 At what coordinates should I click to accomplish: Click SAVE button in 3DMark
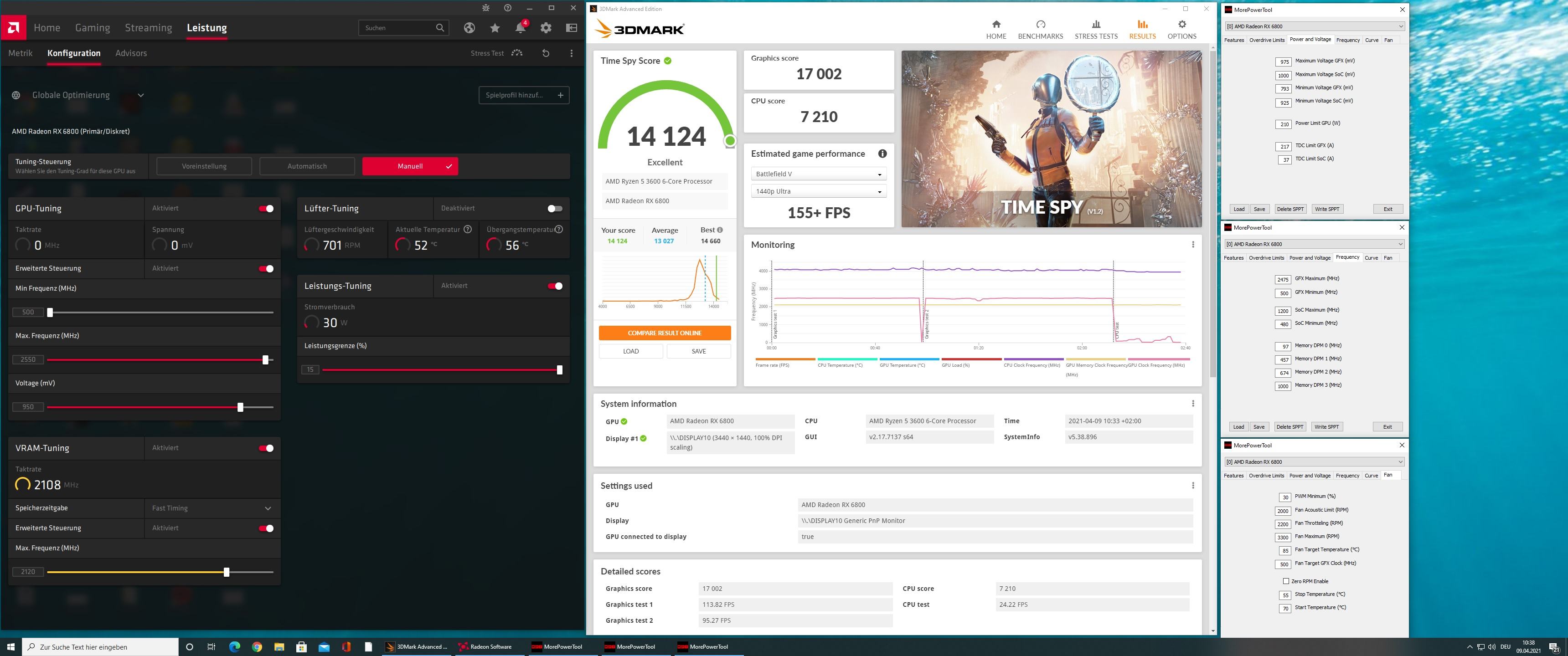click(699, 351)
